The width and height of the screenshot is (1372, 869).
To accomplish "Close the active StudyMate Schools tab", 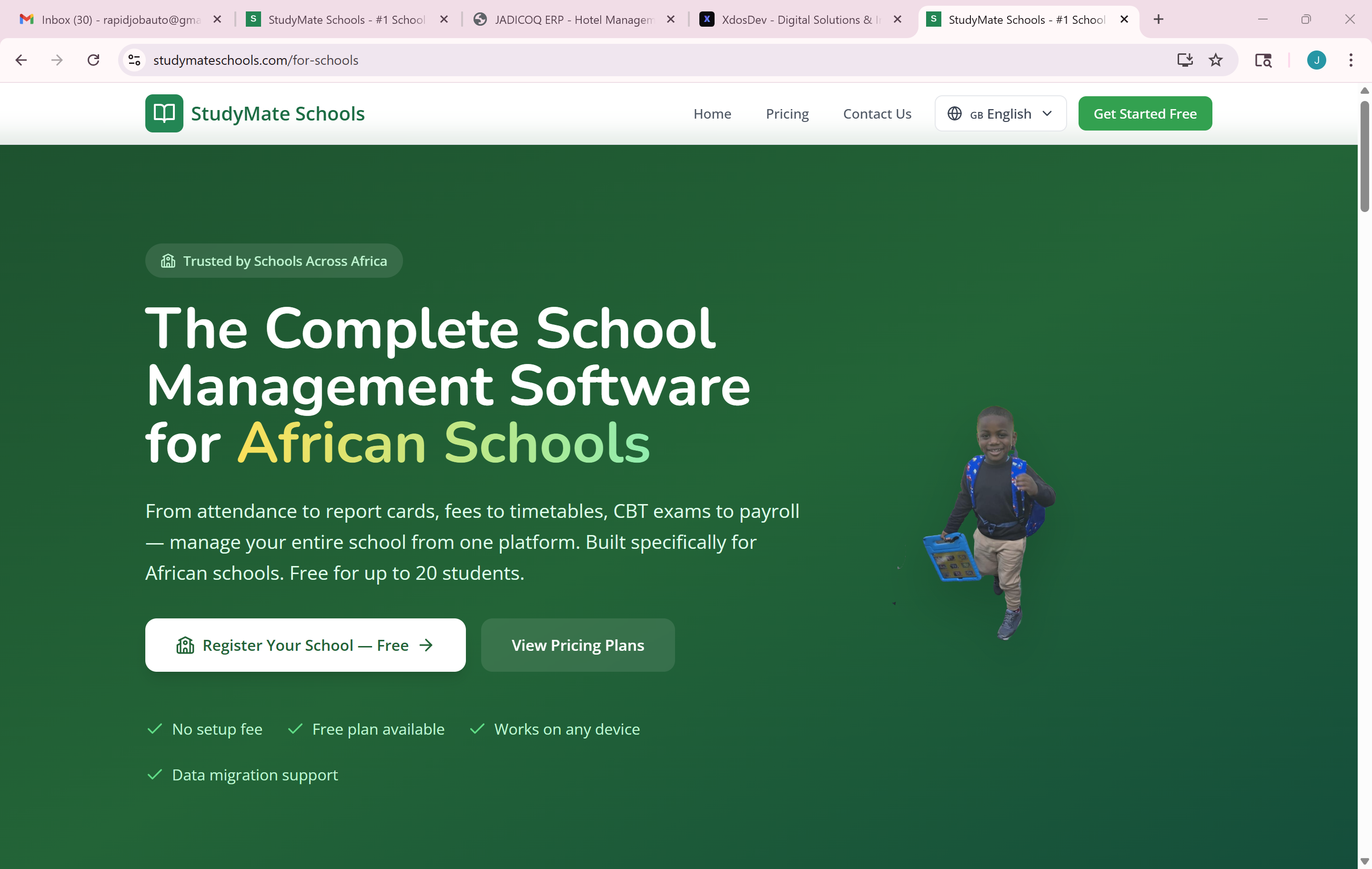I will [x=1124, y=20].
